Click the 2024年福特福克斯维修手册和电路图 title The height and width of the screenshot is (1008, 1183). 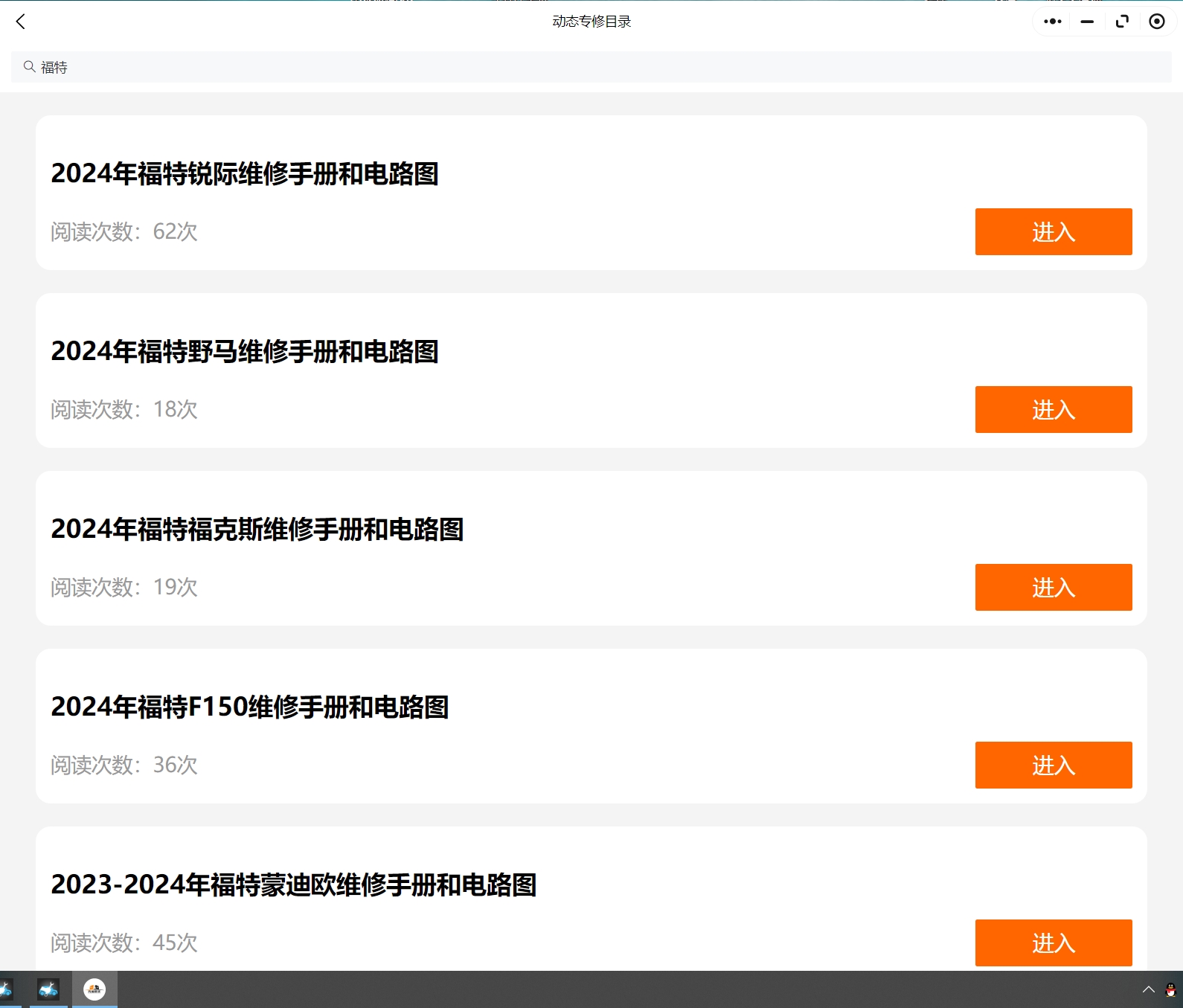257,530
